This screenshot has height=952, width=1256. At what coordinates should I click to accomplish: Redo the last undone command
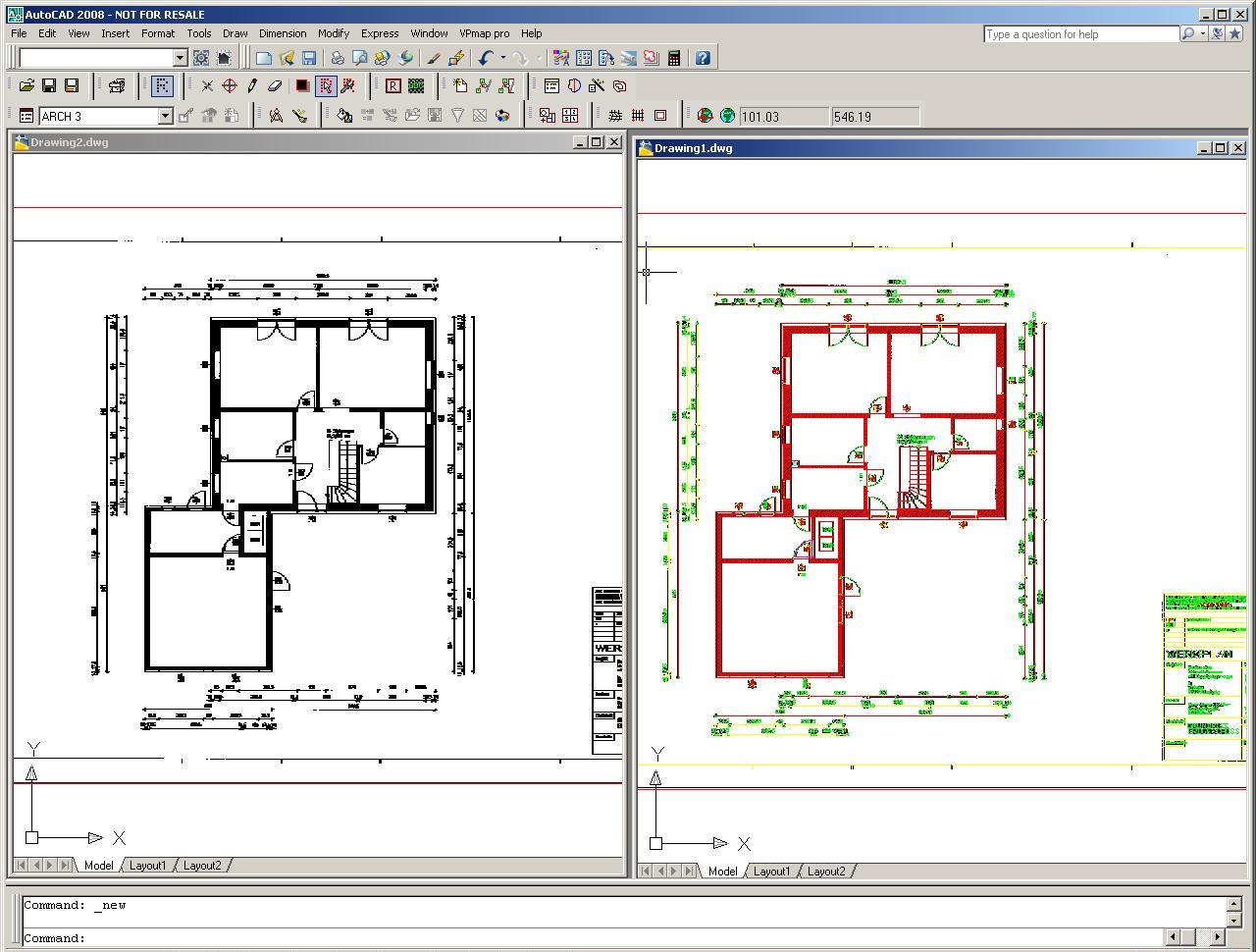520,57
